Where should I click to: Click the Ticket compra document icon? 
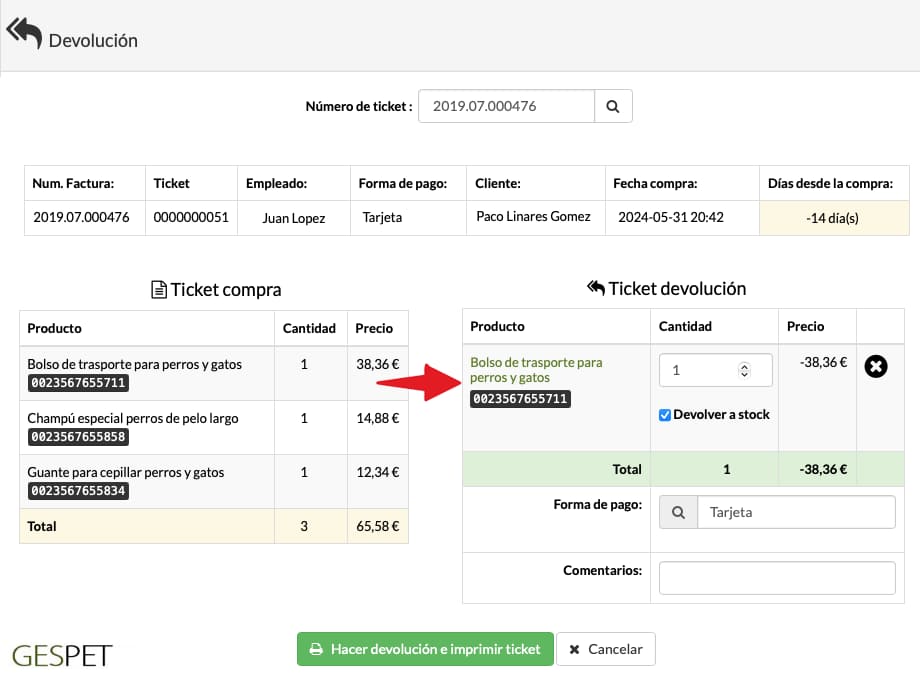158,290
